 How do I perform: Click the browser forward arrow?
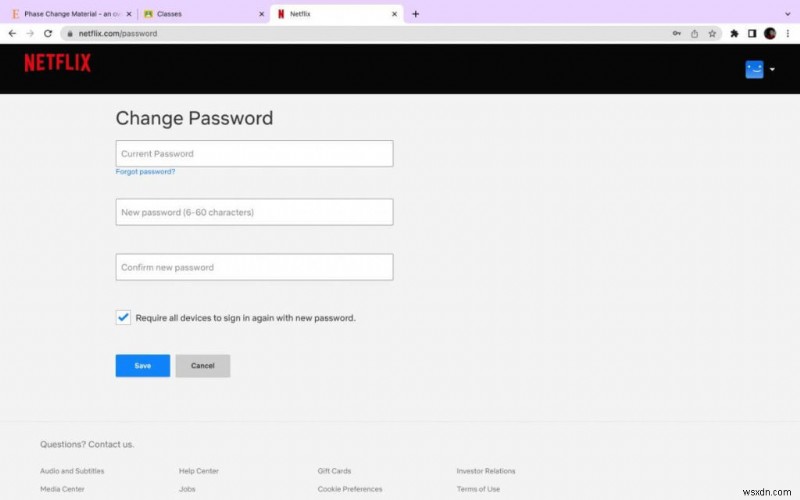pos(30,34)
